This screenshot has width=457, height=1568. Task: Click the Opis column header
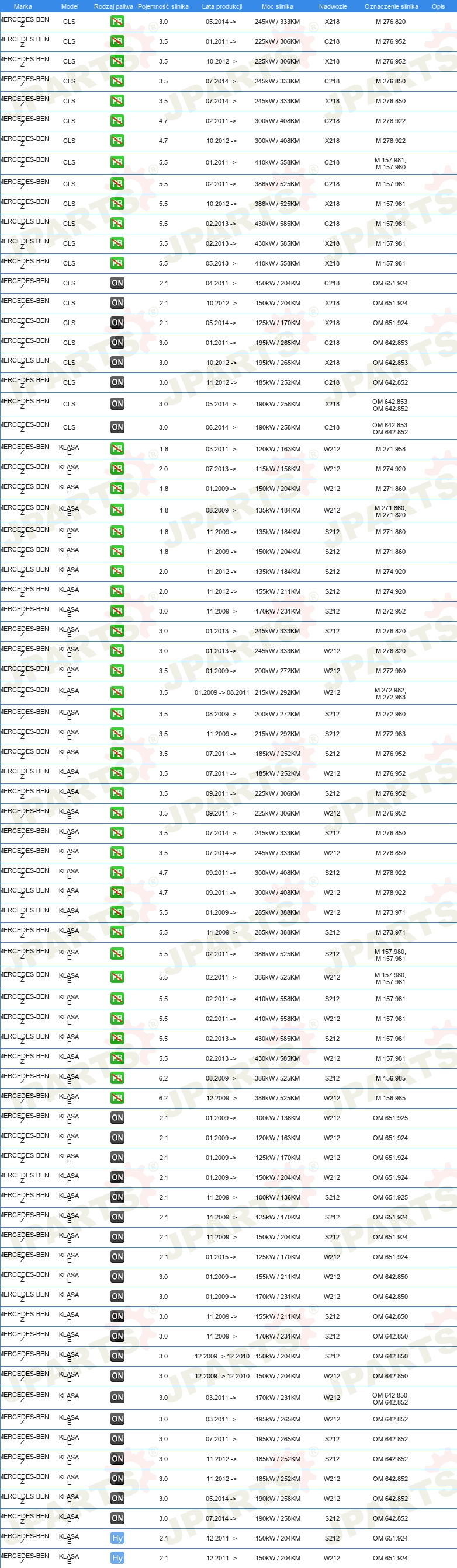438,6
